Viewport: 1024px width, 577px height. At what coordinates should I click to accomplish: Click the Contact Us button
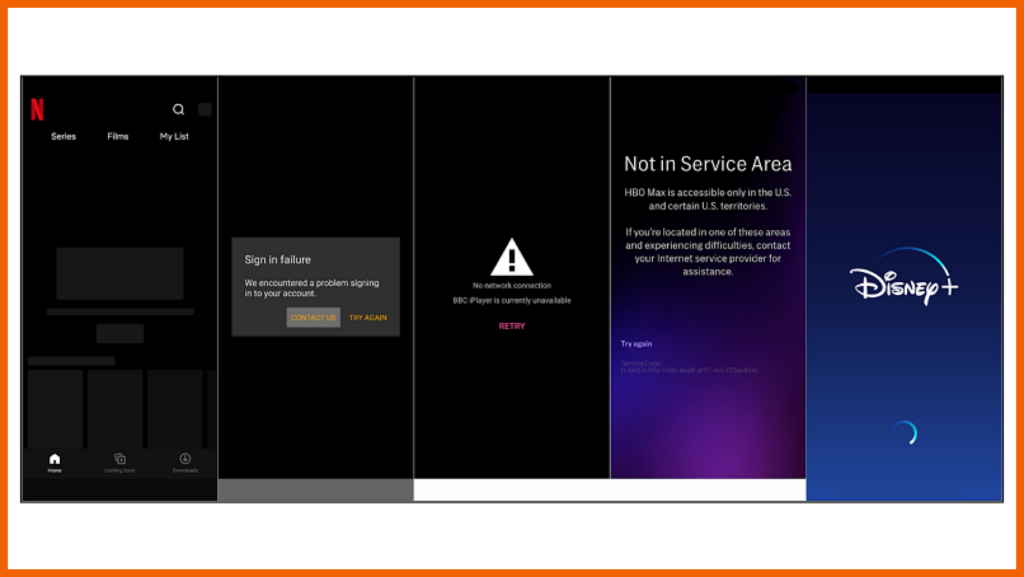click(313, 317)
